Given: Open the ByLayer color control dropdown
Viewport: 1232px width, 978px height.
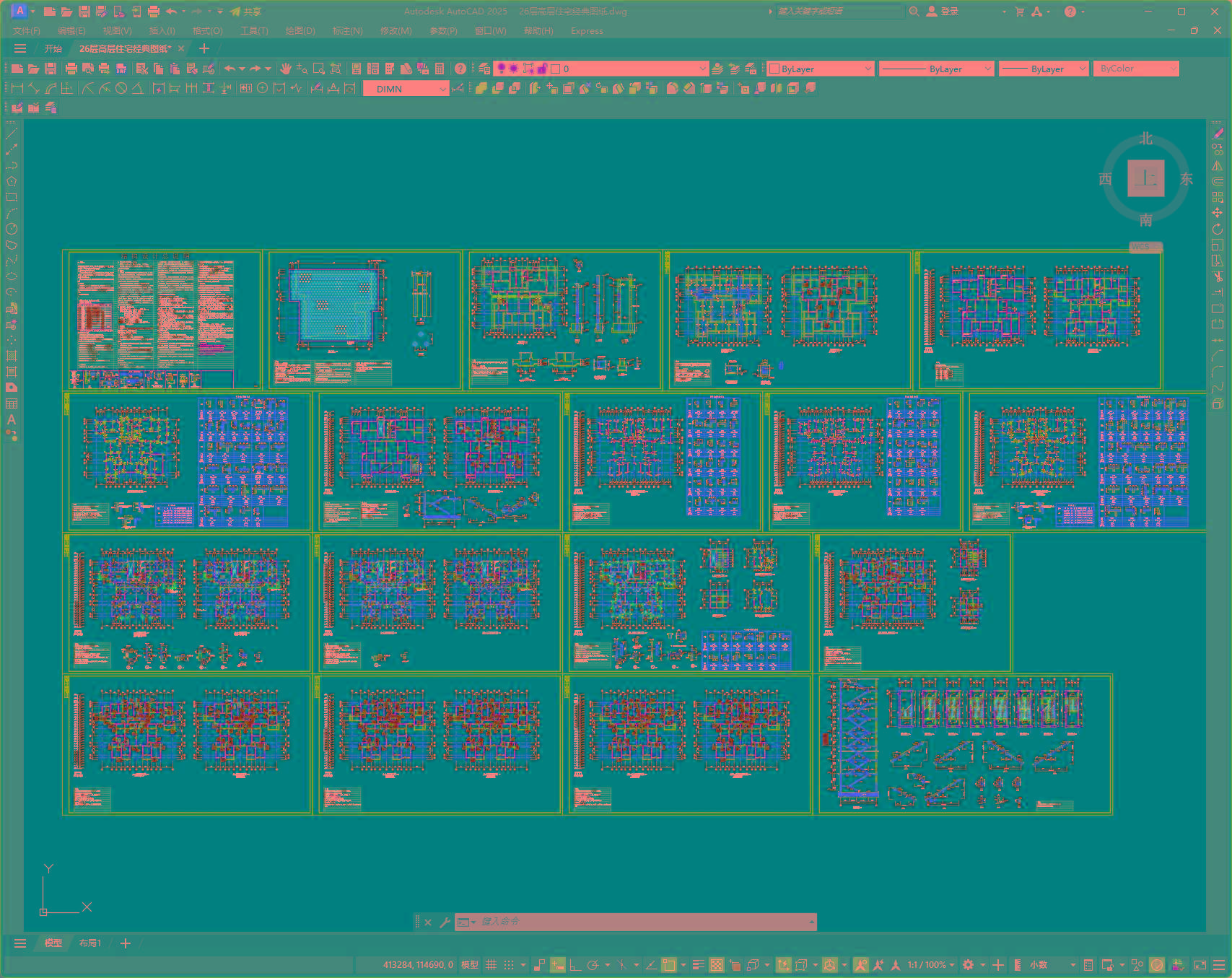Looking at the screenshot, I should [x=821, y=69].
